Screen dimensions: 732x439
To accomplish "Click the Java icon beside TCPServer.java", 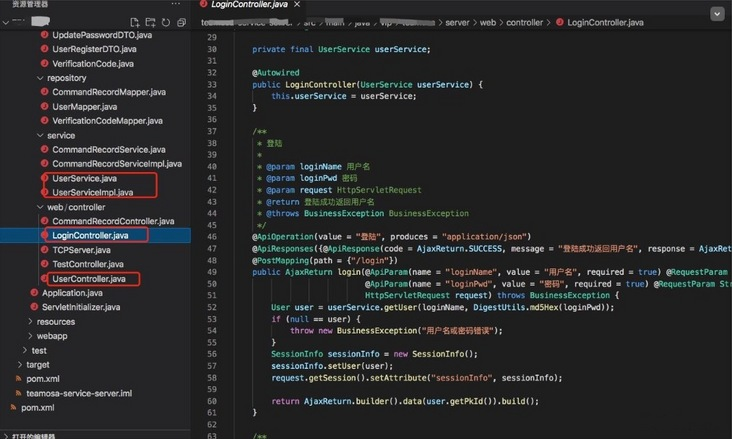I will point(44,250).
